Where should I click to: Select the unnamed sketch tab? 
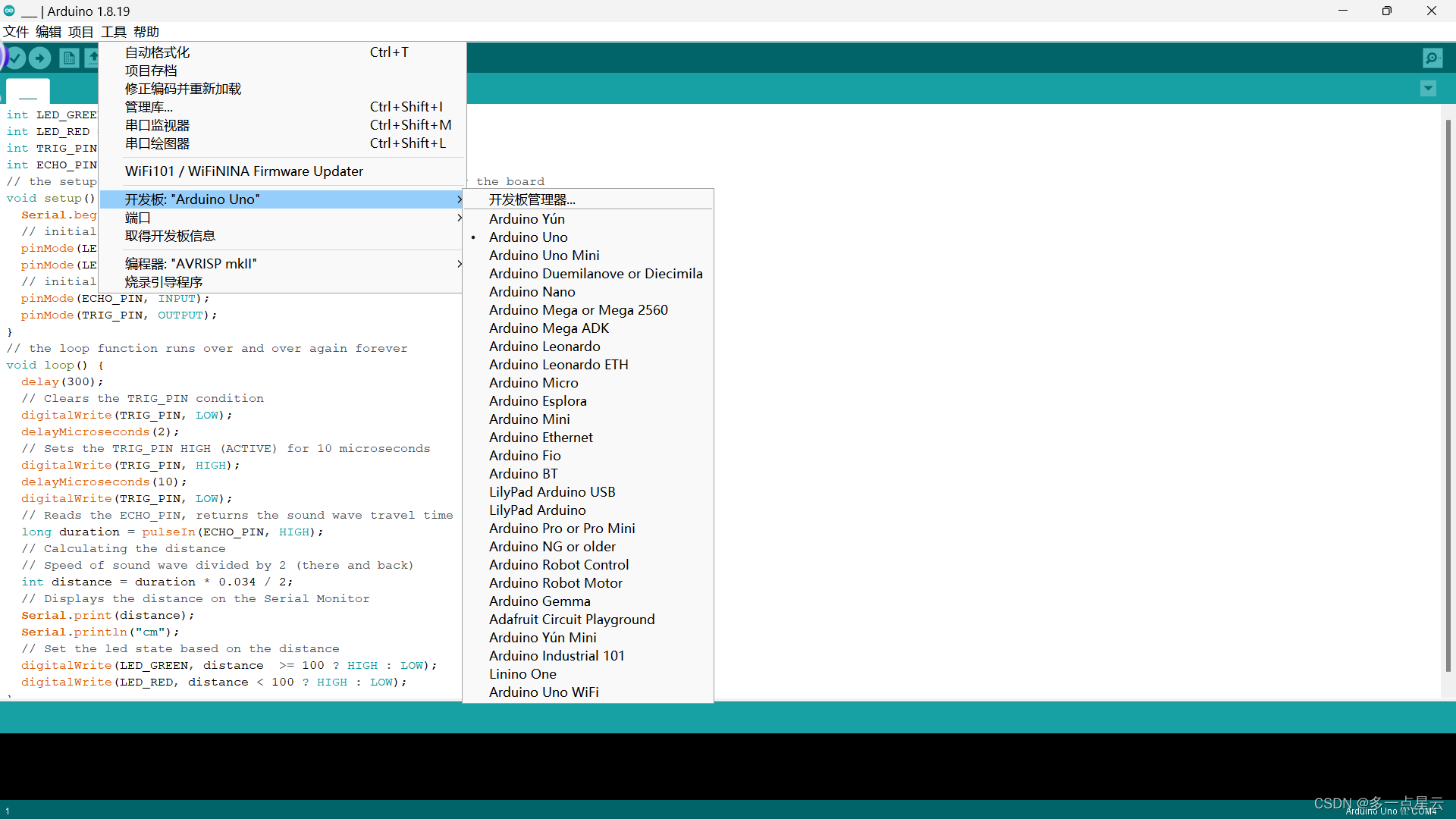point(28,92)
